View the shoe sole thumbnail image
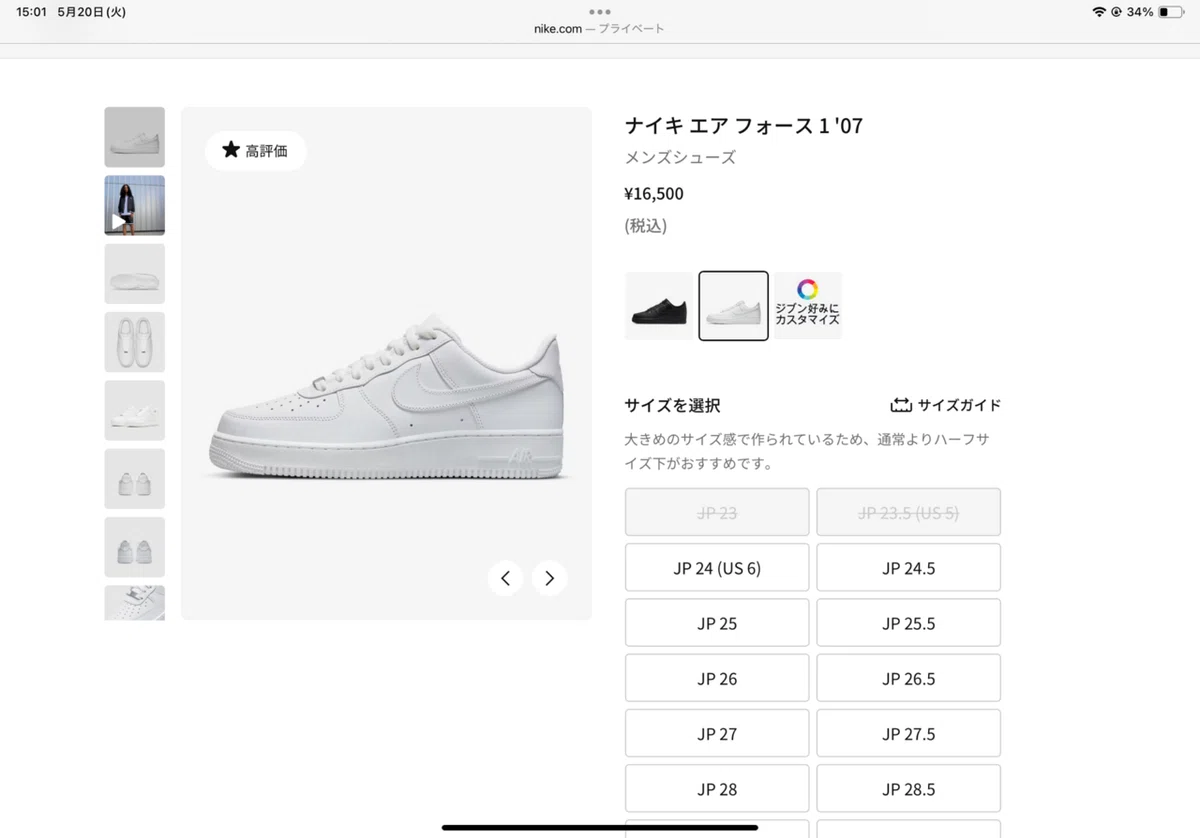Viewport: 1200px width, 838px height. tap(134, 274)
